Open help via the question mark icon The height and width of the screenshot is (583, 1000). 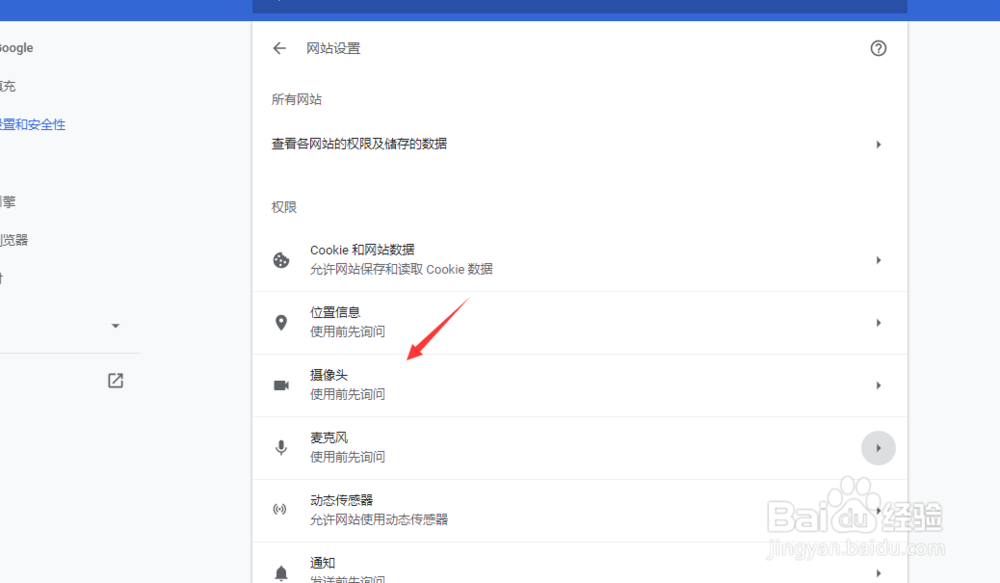click(878, 48)
